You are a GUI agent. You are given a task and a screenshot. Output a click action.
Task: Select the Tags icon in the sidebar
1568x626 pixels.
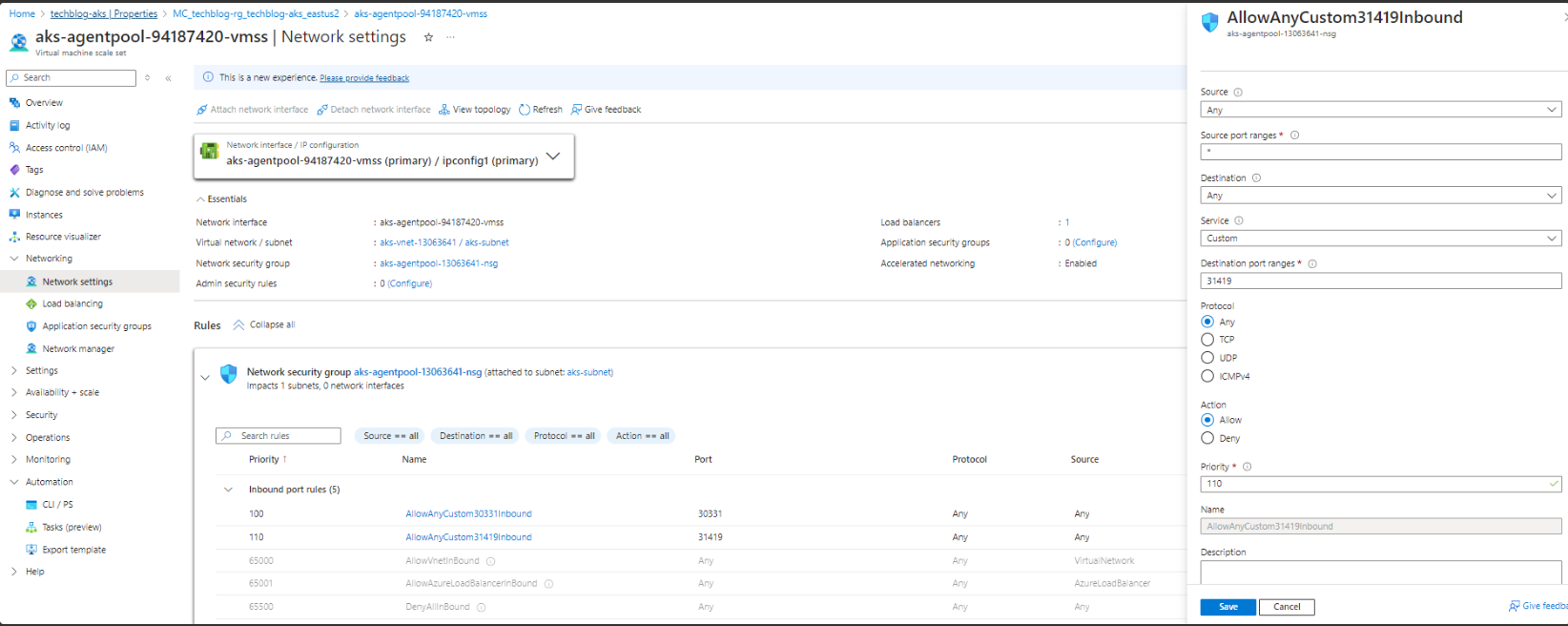14,170
